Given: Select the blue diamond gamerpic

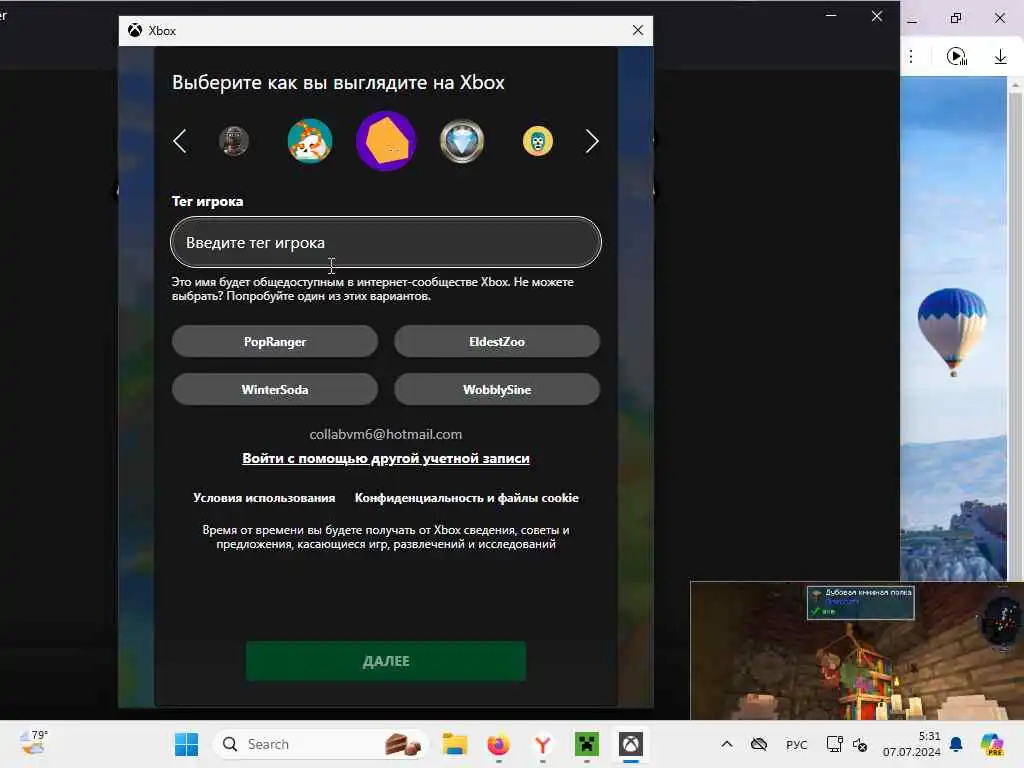Looking at the screenshot, I should (462, 141).
